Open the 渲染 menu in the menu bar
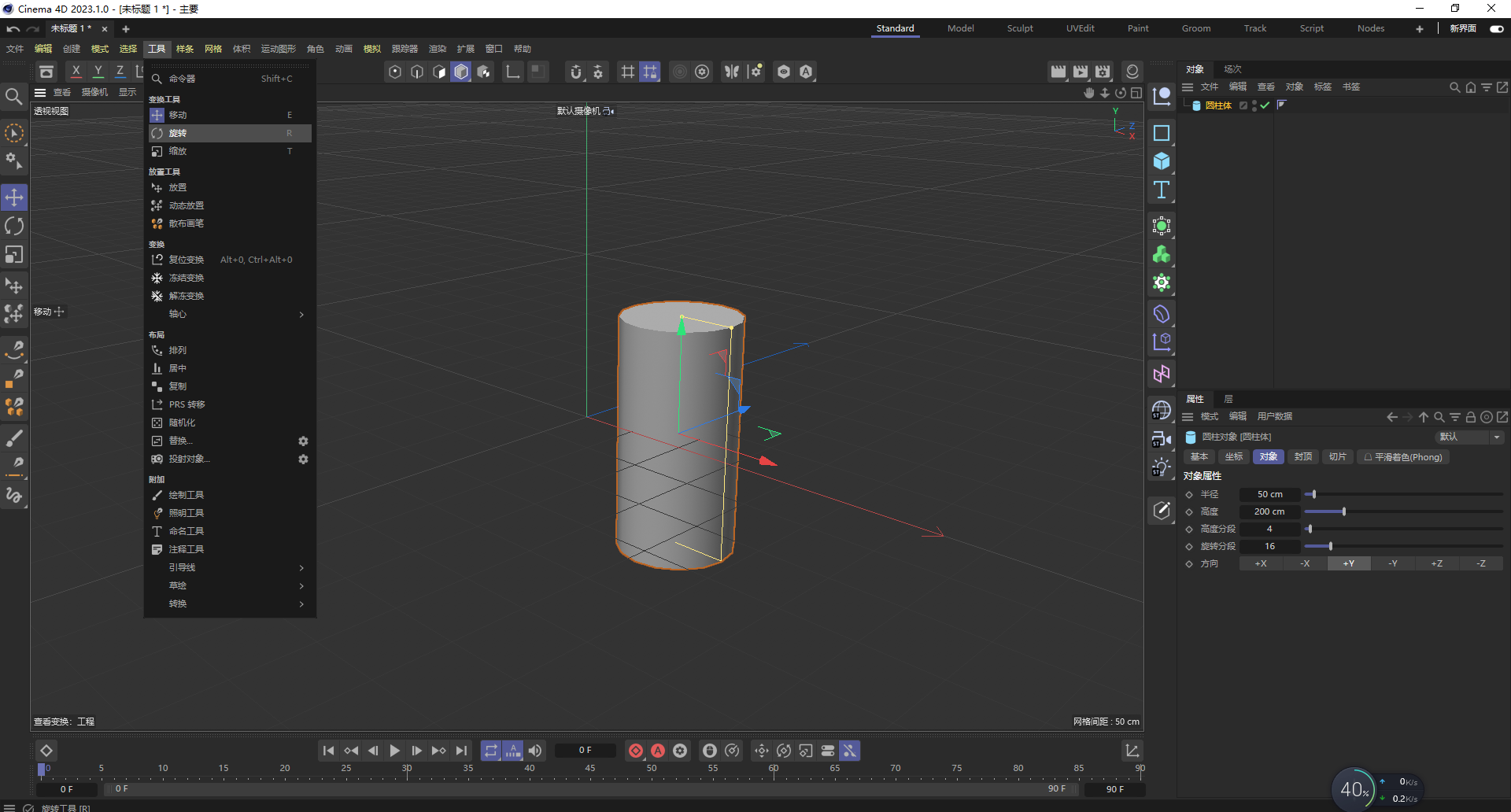The image size is (1511, 812). coord(438,48)
